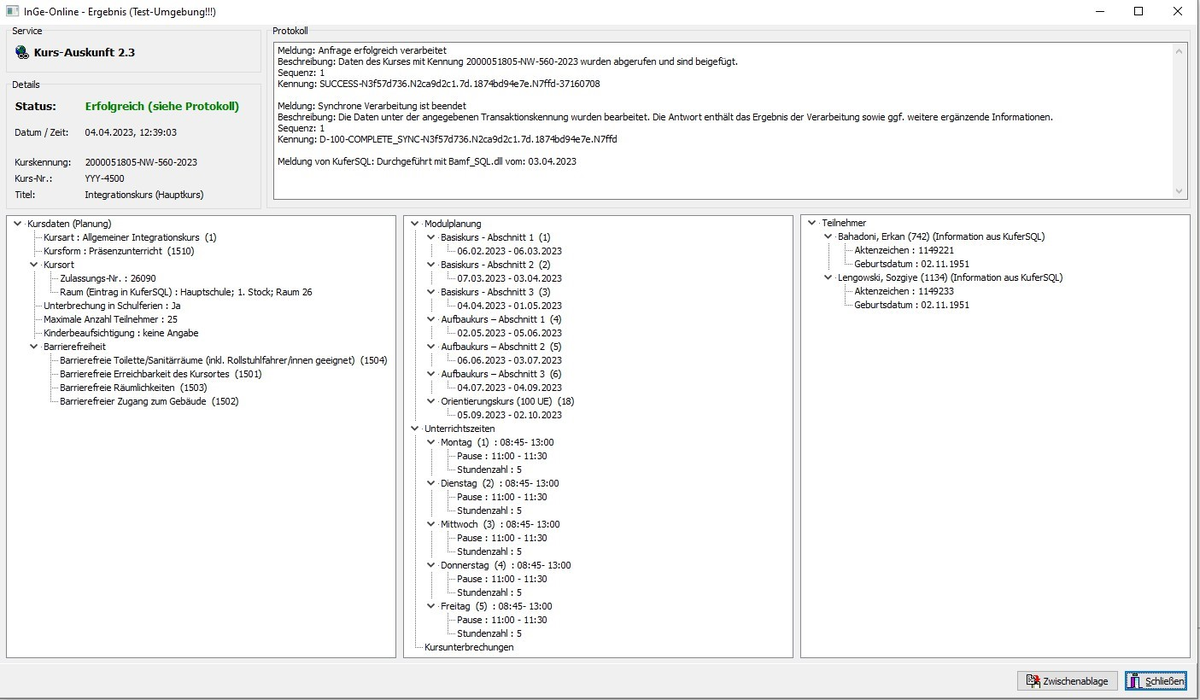Select 'Aktenzeichen : 1149221' row
Screen dimensions: 1200x700
click(x=904, y=251)
